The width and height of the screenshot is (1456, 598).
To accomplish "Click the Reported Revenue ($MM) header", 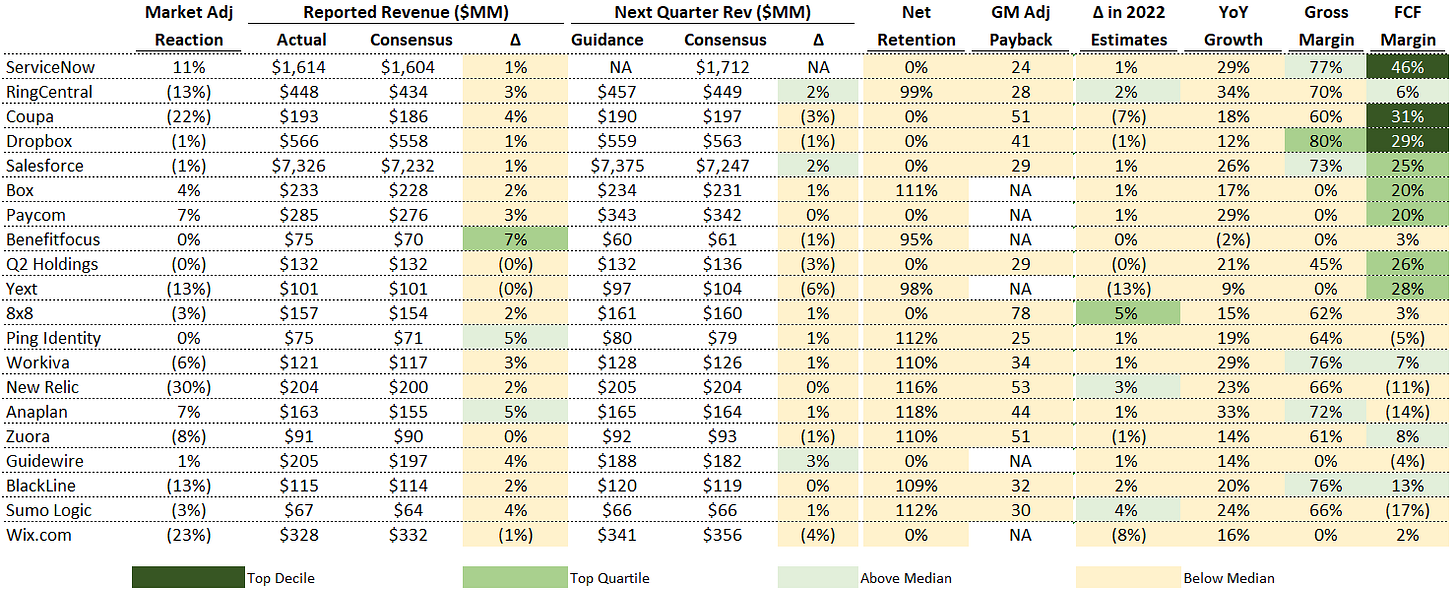I will click(x=404, y=12).
